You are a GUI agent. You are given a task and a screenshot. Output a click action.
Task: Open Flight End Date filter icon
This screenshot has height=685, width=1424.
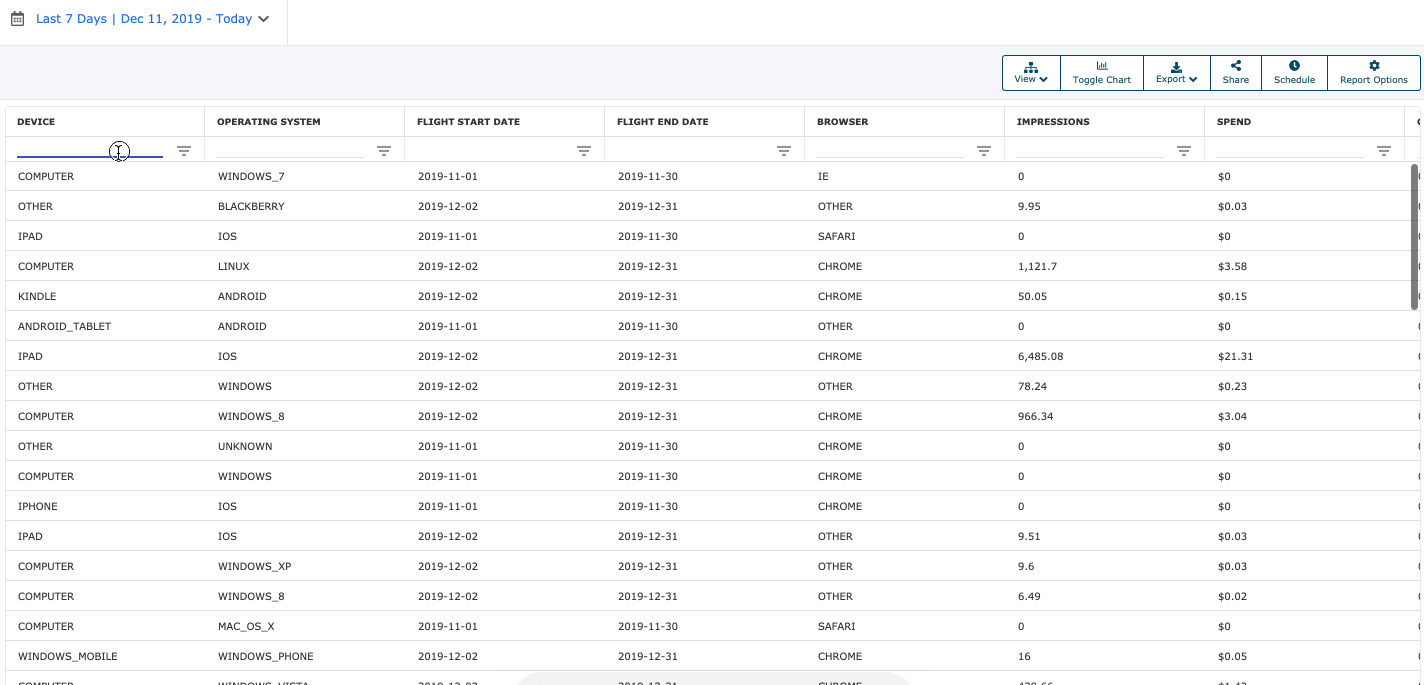pos(784,151)
